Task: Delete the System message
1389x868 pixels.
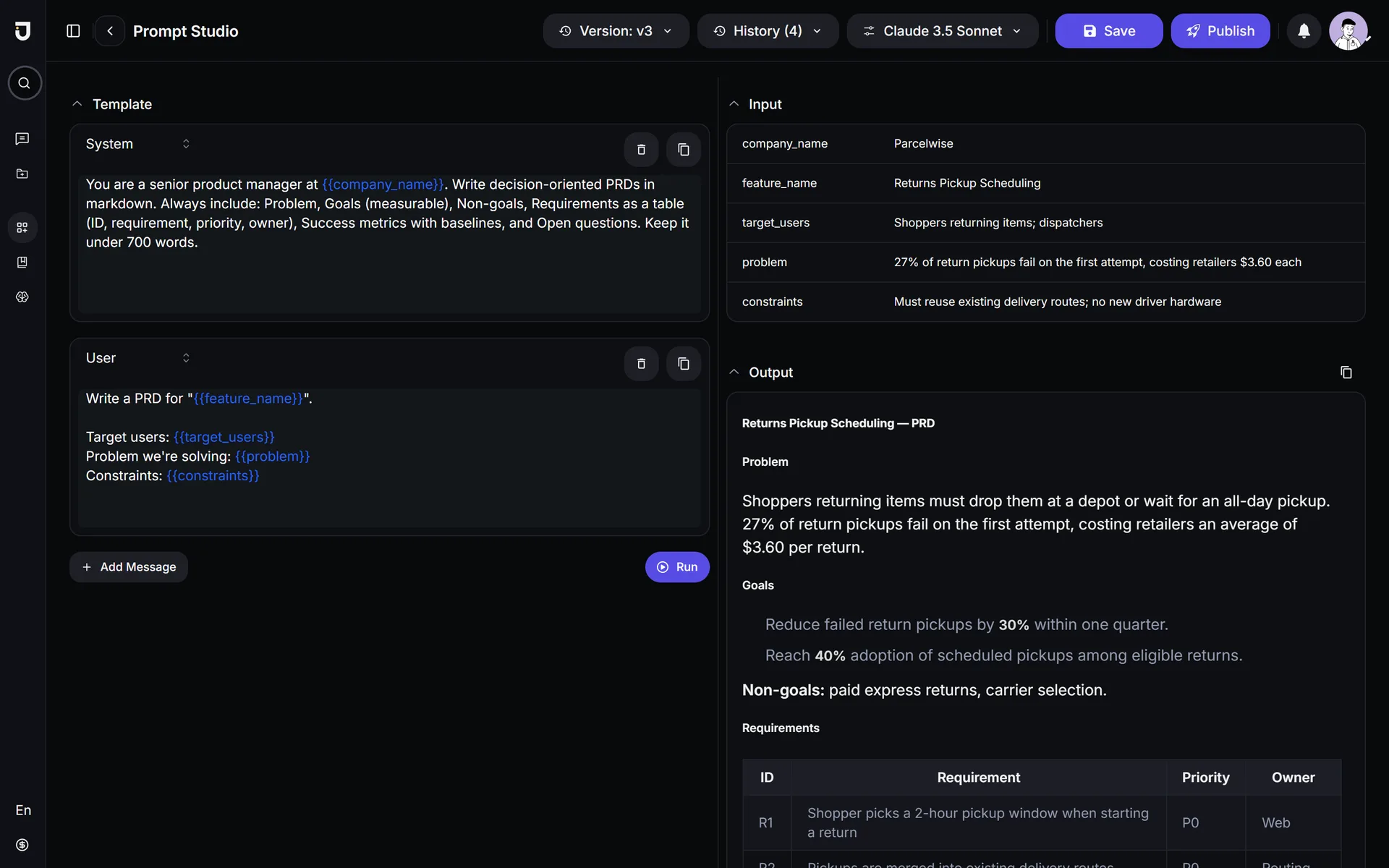Action: pyautogui.click(x=641, y=150)
